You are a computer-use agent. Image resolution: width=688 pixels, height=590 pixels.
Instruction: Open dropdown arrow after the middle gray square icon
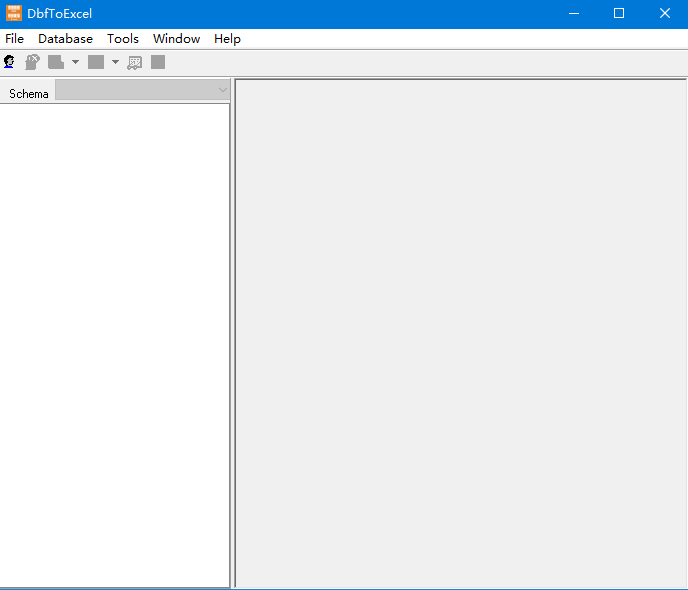115,62
